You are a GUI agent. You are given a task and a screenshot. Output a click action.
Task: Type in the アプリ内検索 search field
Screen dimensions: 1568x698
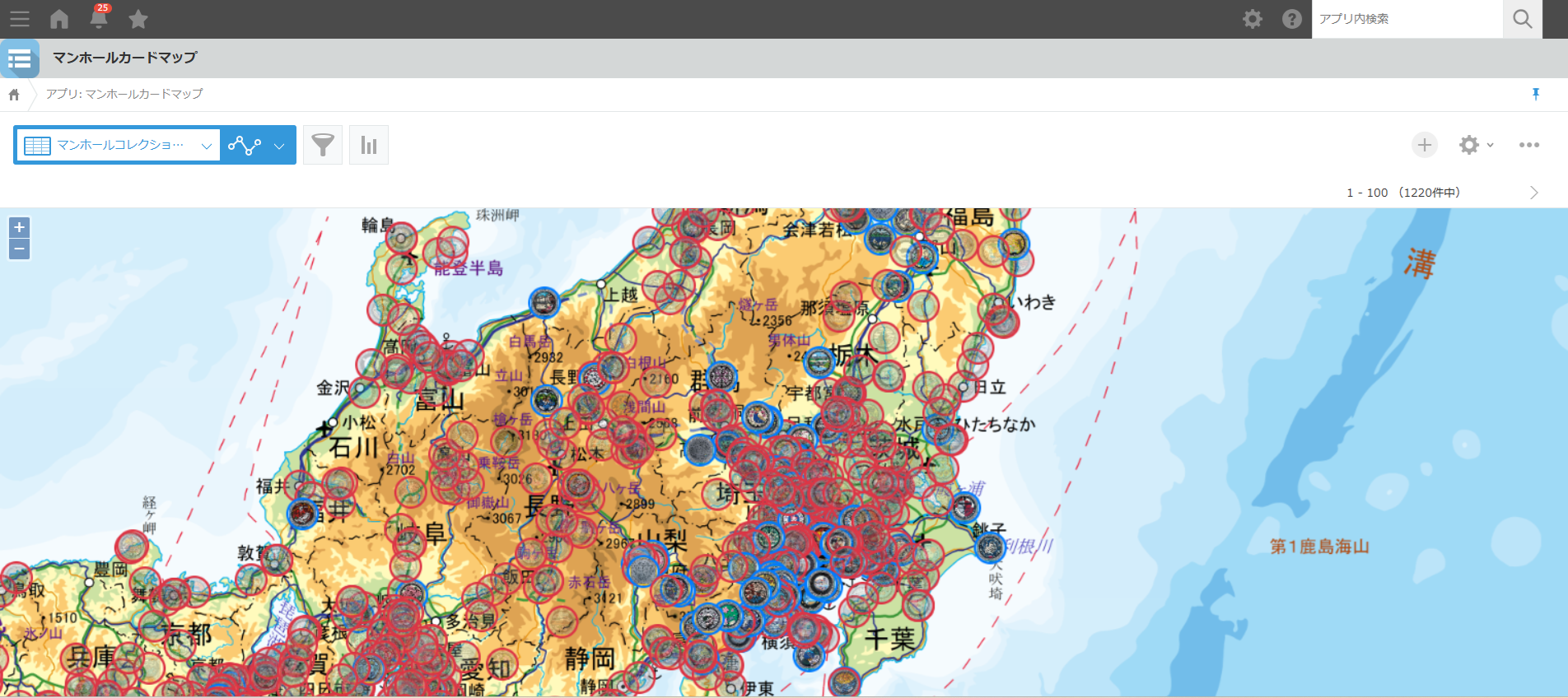1406,19
